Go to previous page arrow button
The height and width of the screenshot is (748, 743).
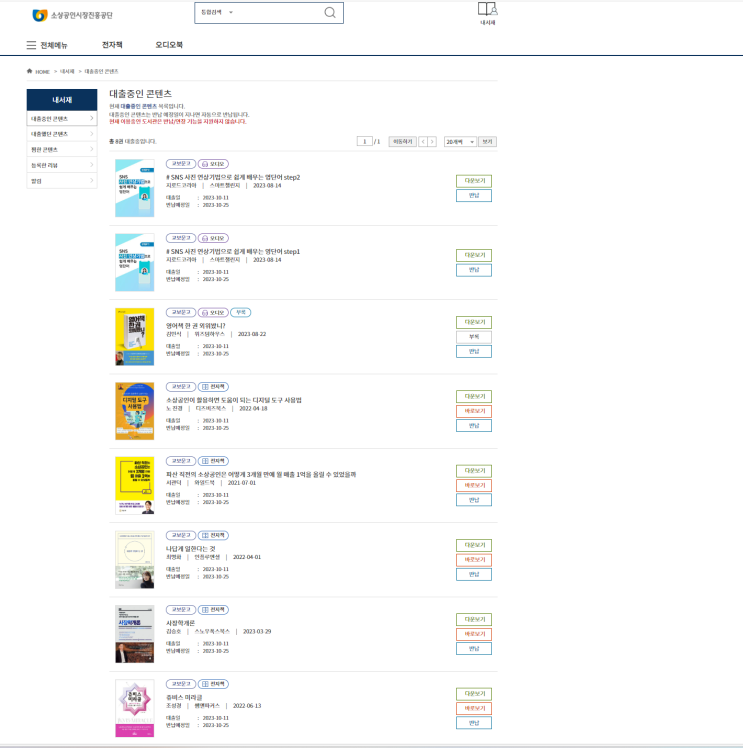[423, 142]
